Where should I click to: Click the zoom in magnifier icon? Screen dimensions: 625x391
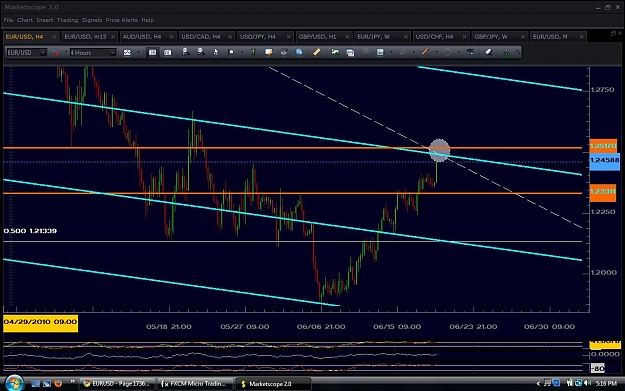pos(185,52)
